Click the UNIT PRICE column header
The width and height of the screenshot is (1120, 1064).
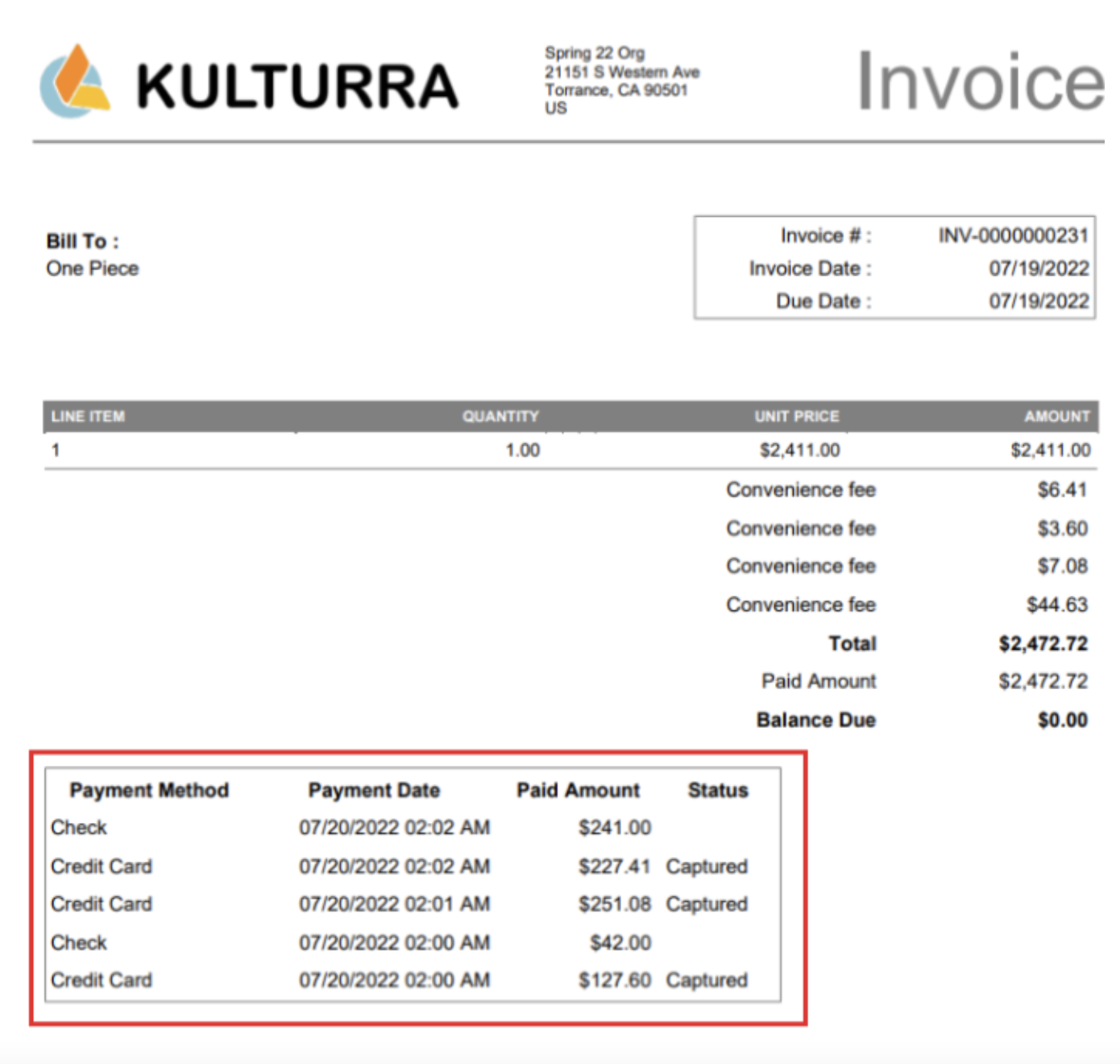pyautogui.click(x=797, y=417)
